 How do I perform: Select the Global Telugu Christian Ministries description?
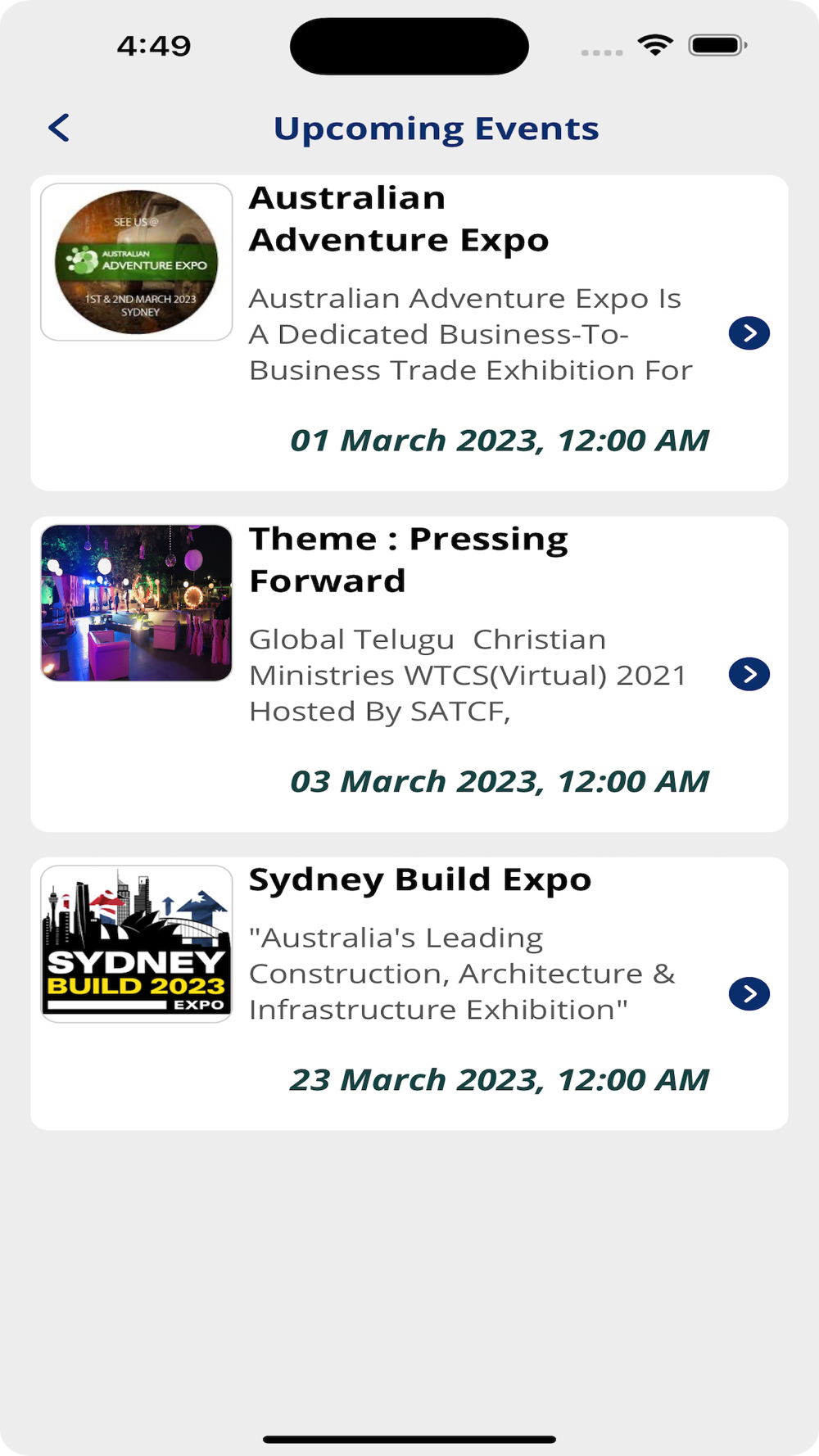(467, 675)
